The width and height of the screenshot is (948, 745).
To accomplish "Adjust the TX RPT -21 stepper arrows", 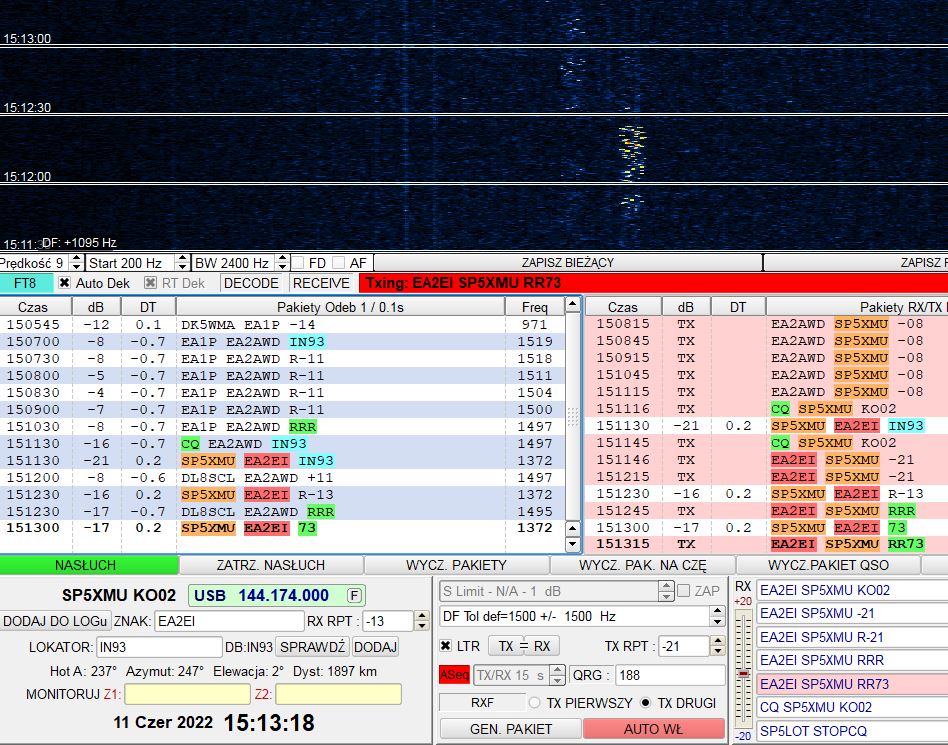I will 717,646.
